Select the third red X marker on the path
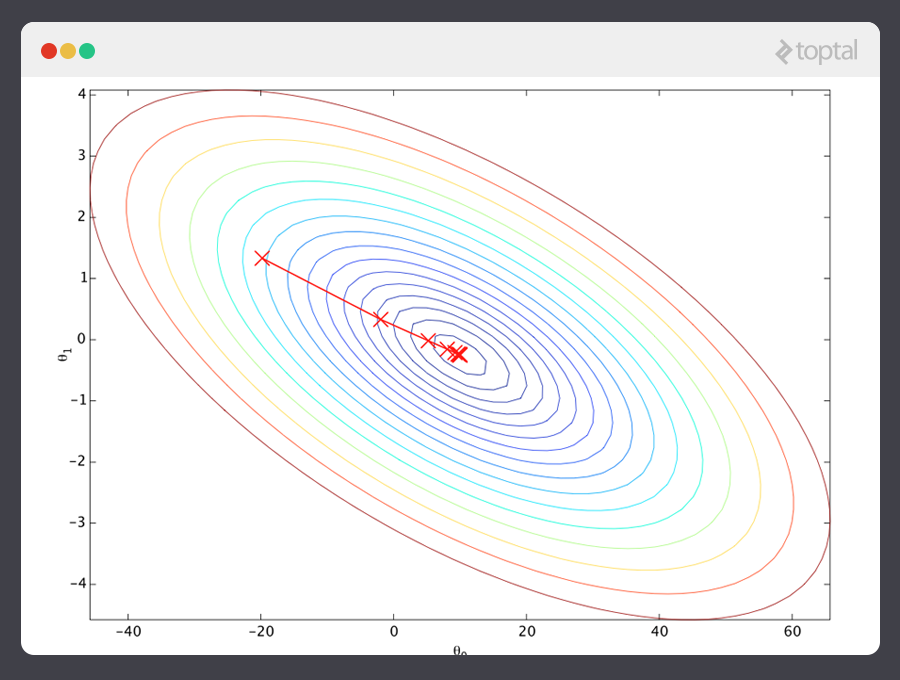Screen dimensions: 900x680 click(428, 340)
